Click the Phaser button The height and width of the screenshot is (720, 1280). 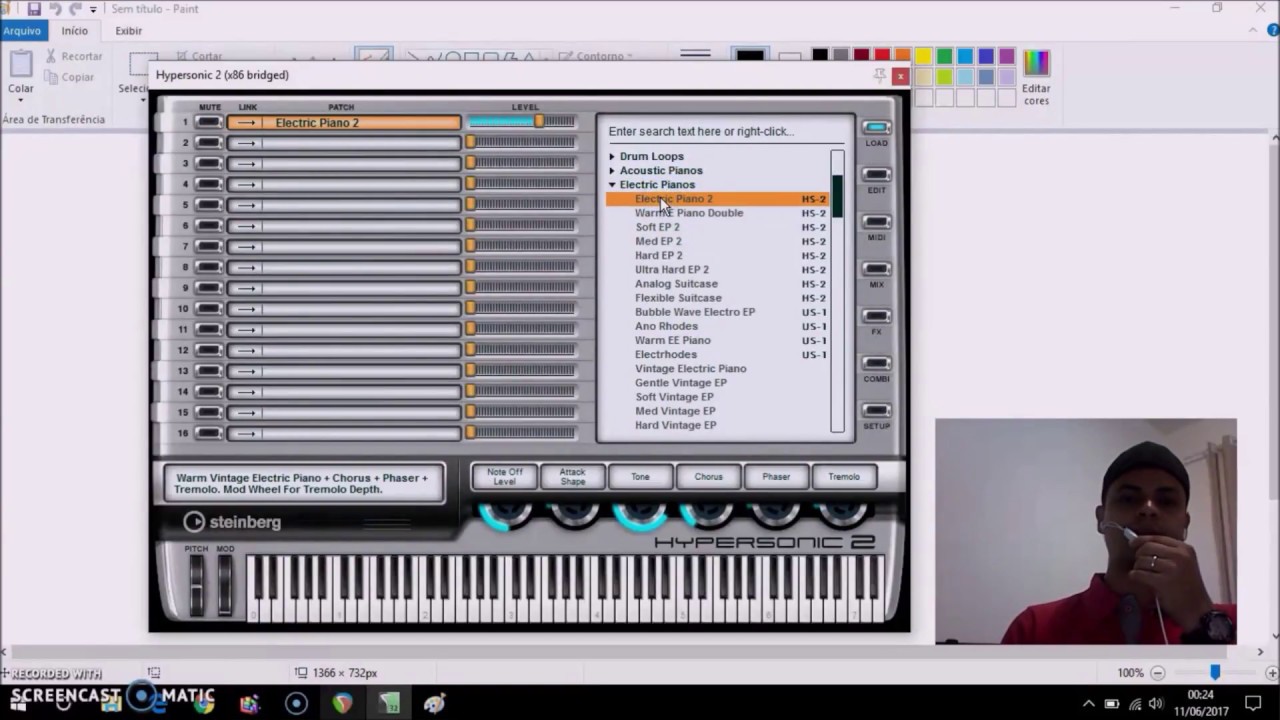coord(776,477)
